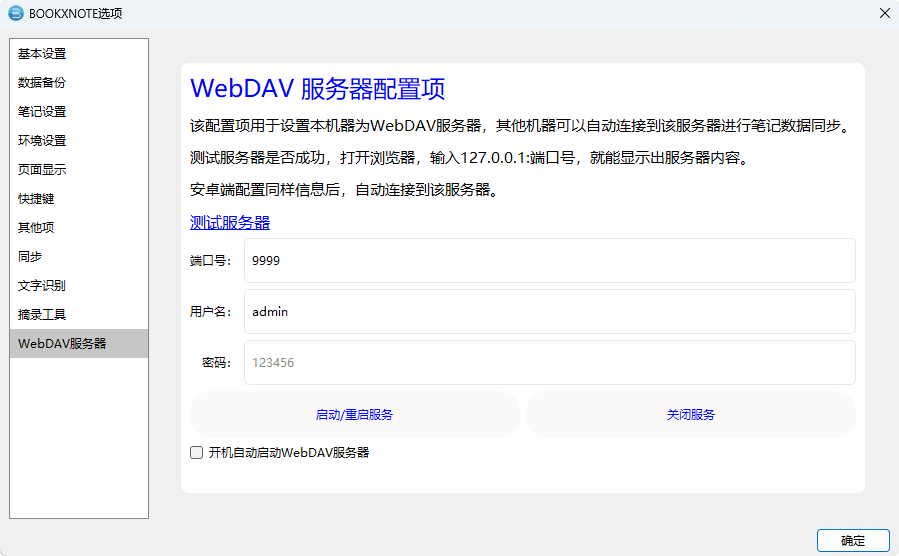Open the 快捷键 shortcut settings
The width and height of the screenshot is (899, 556).
click(79, 198)
